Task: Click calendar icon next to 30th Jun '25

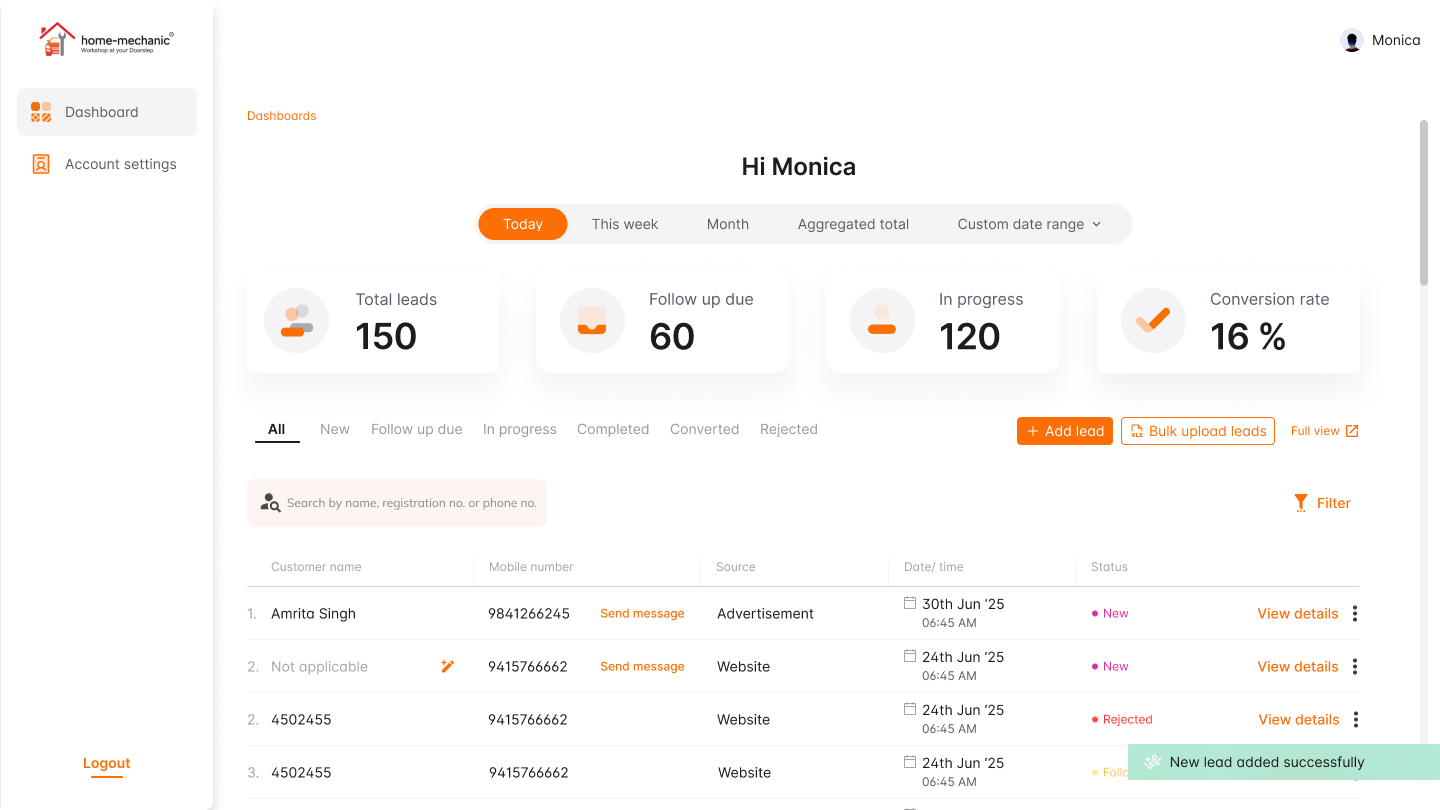Action: pos(910,603)
